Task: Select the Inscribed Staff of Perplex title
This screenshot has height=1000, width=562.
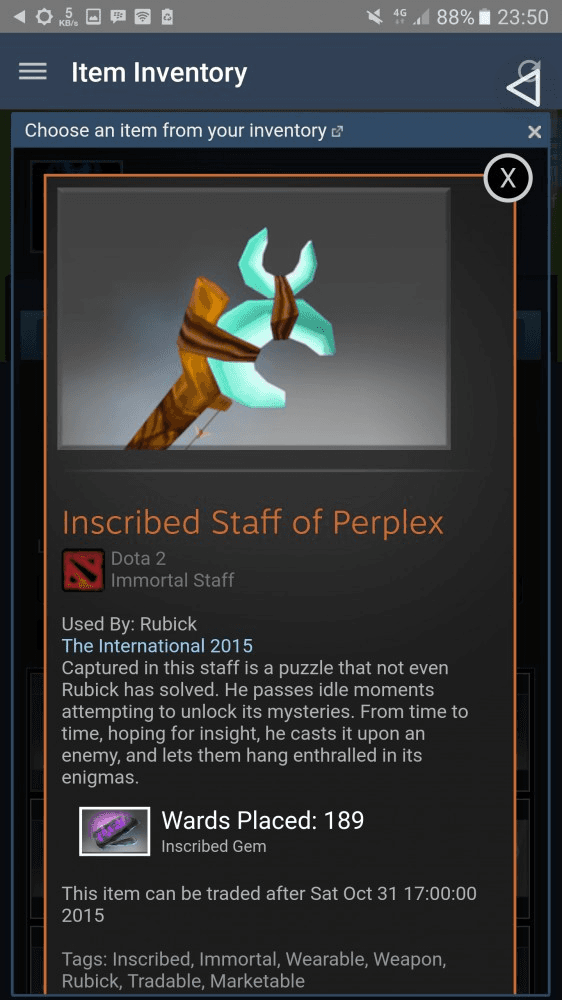Action: click(253, 523)
